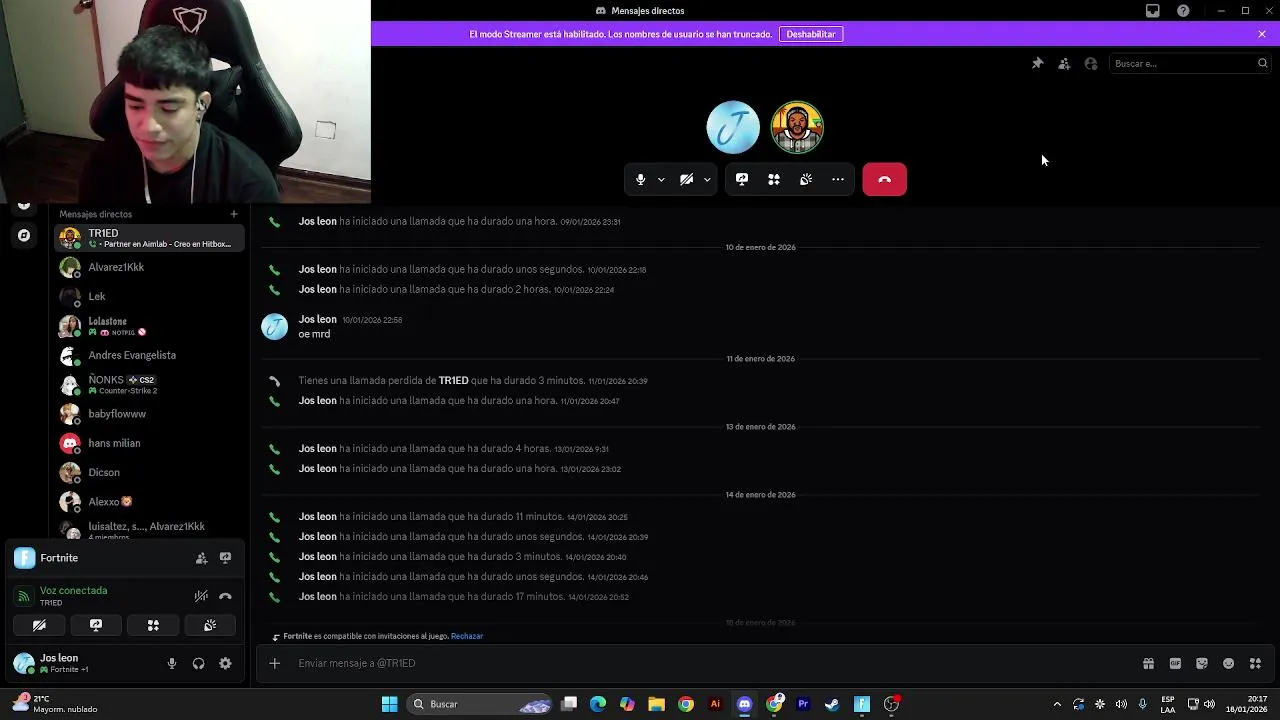Deafen audio with the headphones icon
Viewport: 1280px width, 720px height.
(x=198, y=663)
